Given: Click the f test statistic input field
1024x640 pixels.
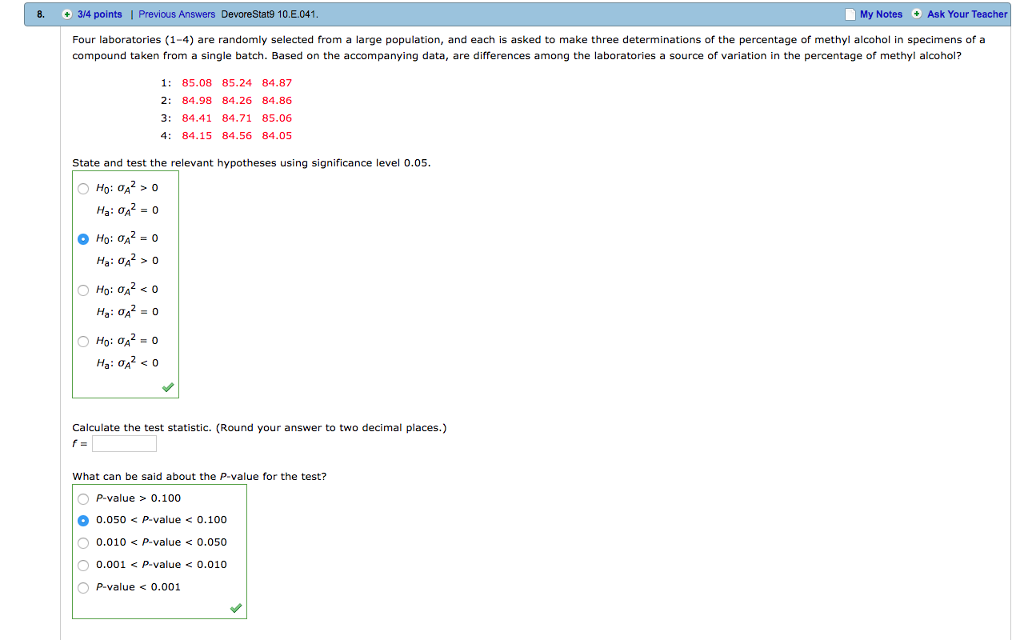Looking at the screenshot, I should (123, 442).
